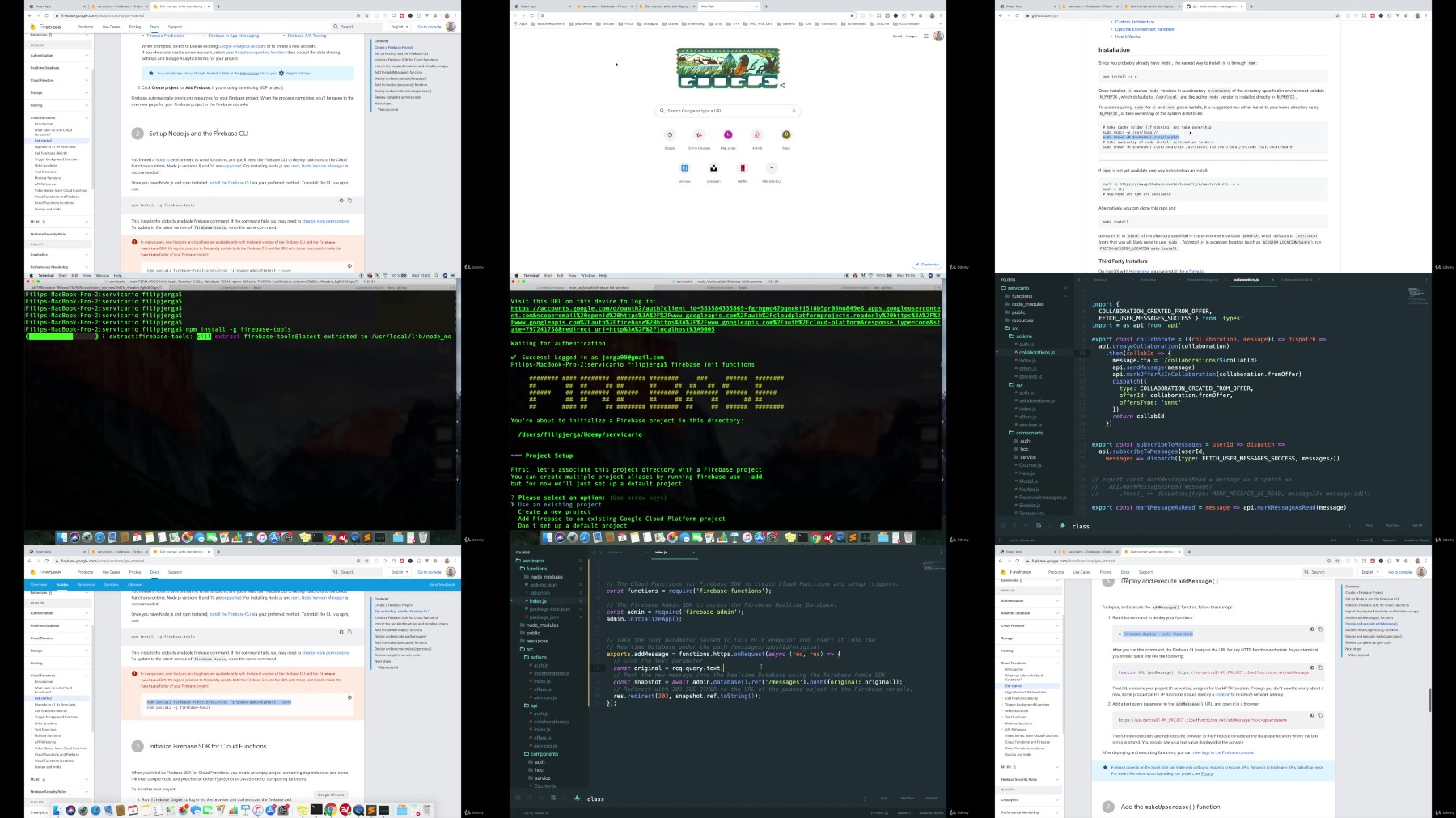Image resolution: width=1456 pixels, height=818 pixels.
Task: Click microphone icon in Google search box
Action: point(794,111)
